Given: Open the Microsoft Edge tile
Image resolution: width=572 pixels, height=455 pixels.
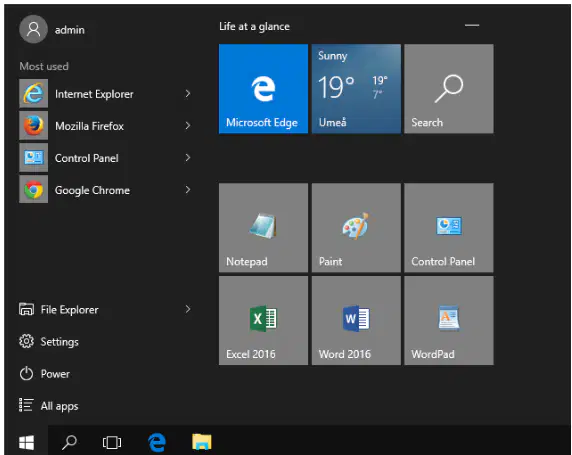Looking at the screenshot, I should point(263,89).
